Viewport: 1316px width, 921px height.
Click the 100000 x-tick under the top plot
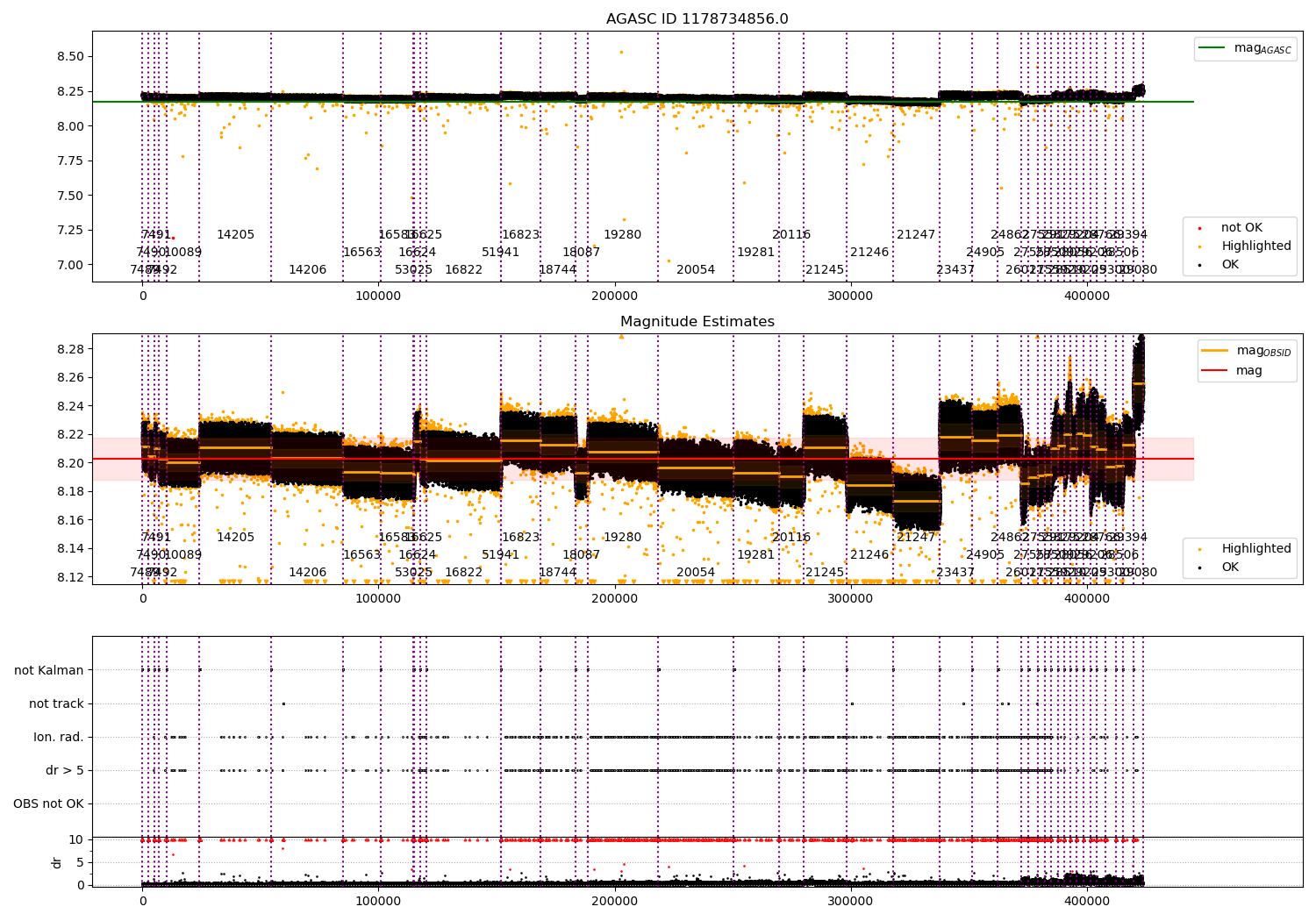tap(379, 296)
